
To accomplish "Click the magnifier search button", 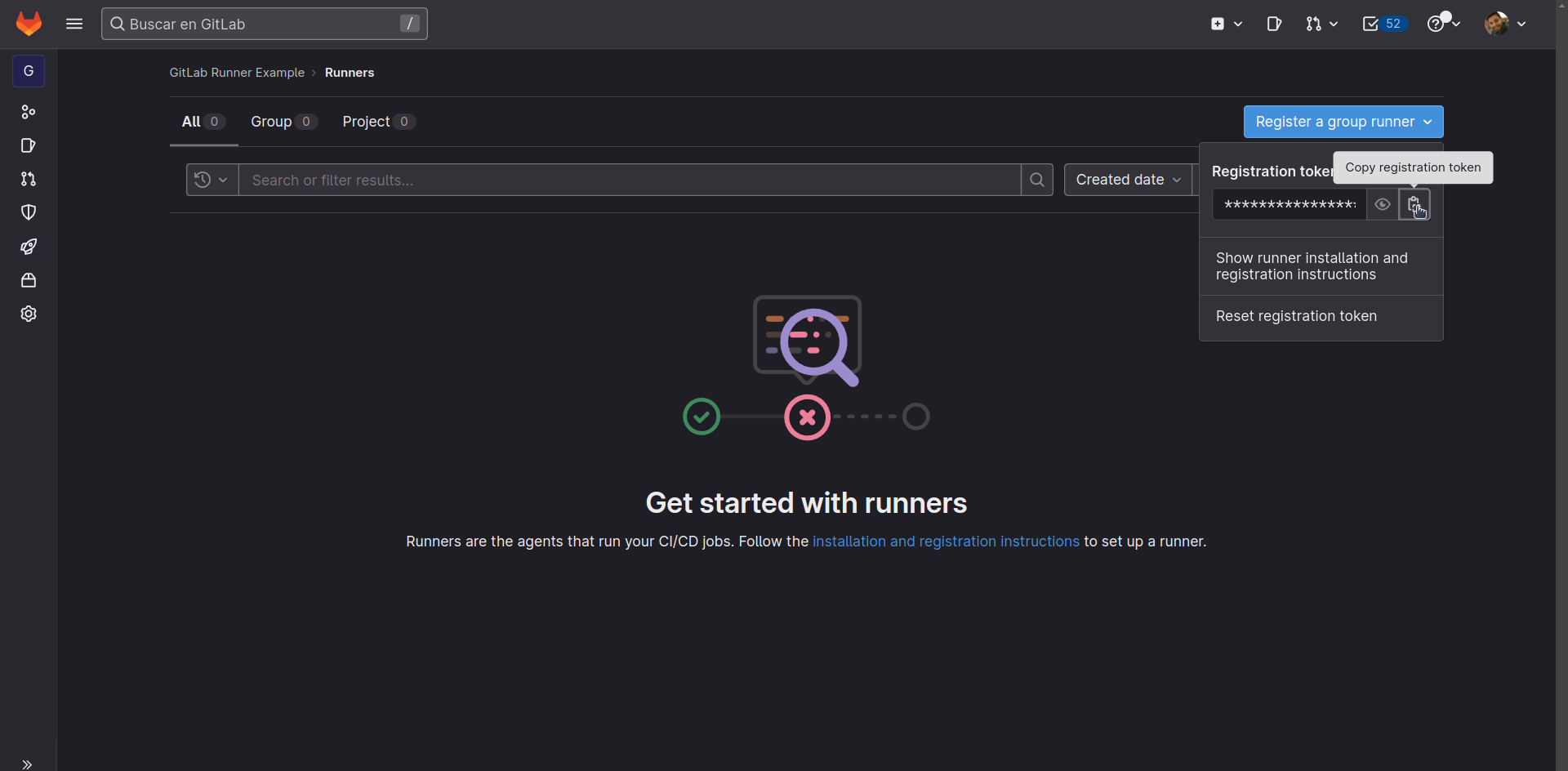I will pos(1037,180).
